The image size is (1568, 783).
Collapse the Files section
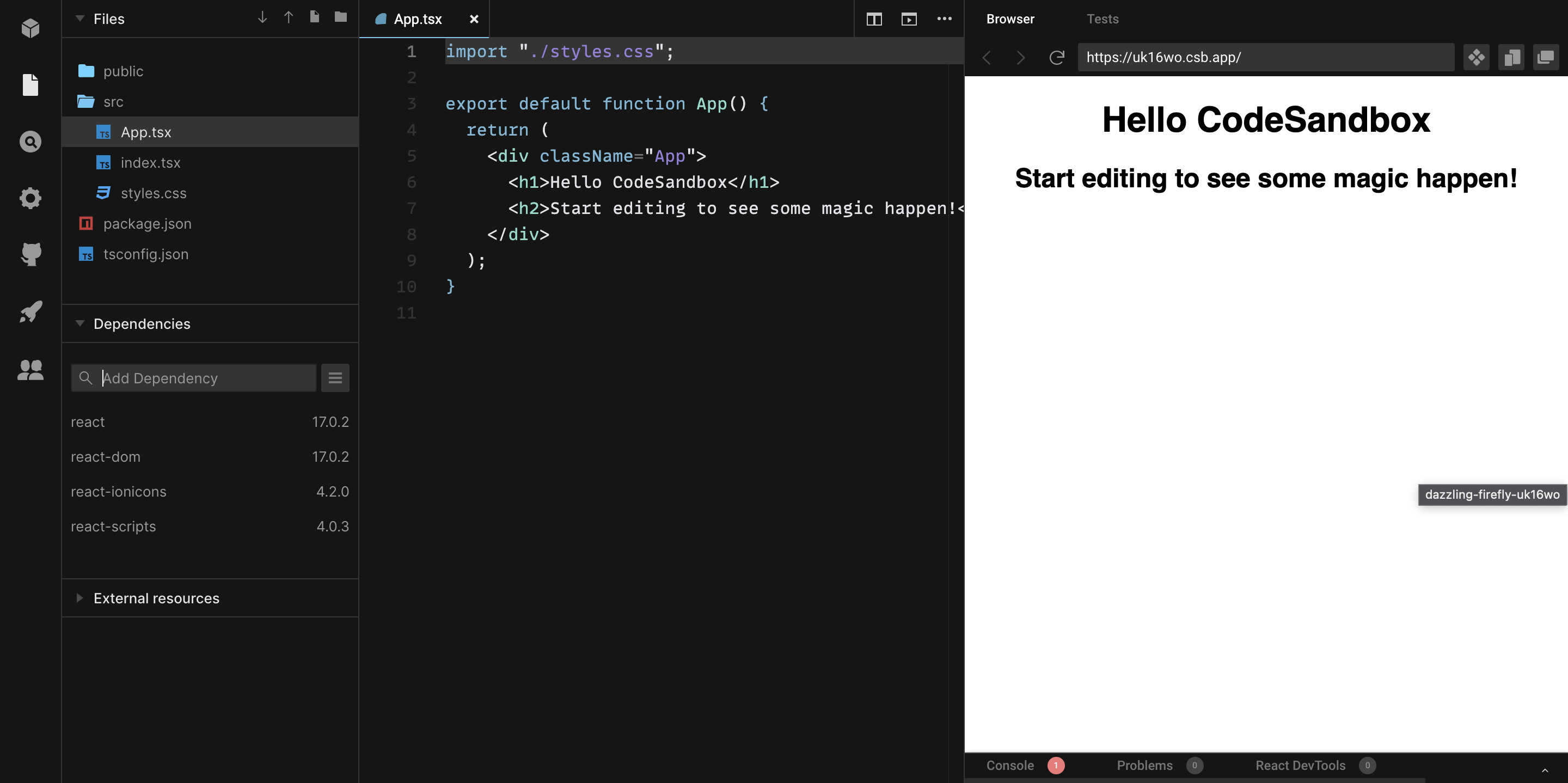[79, 19]
